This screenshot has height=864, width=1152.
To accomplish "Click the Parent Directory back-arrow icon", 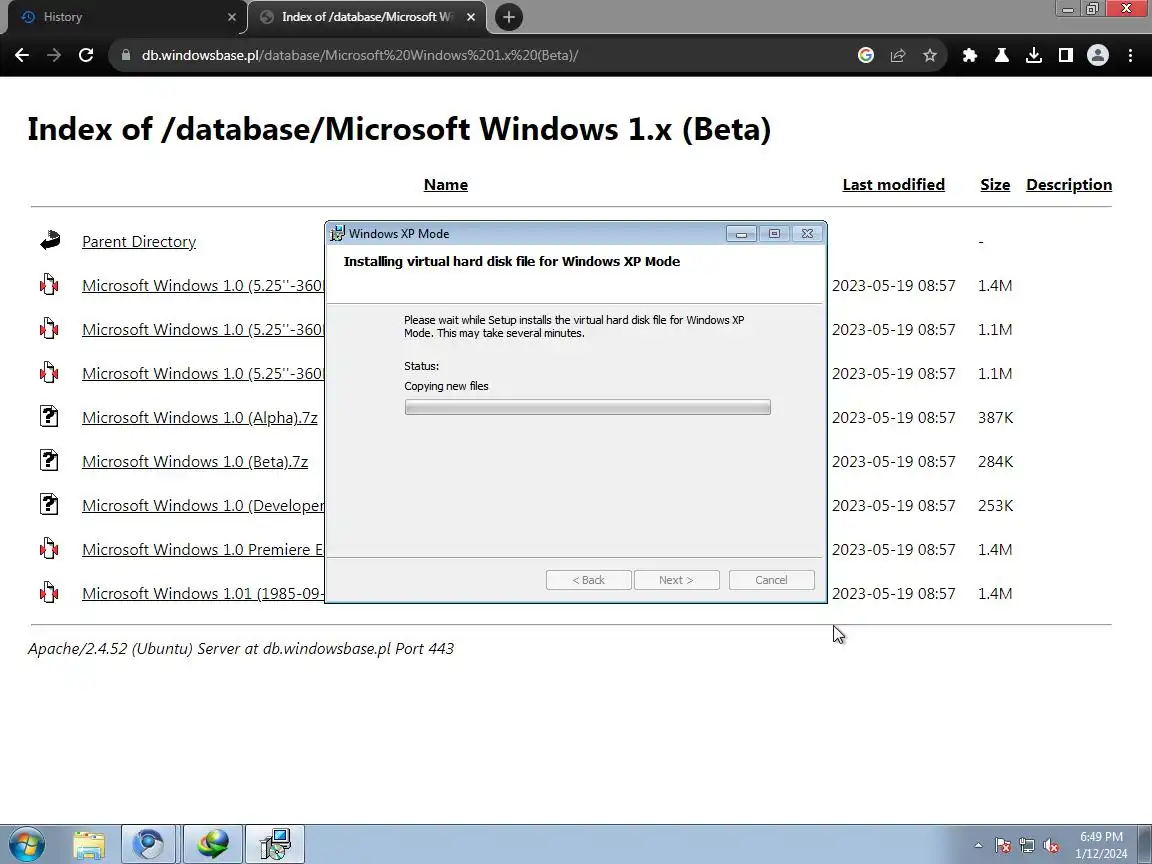I will click(x=50, y=241).
